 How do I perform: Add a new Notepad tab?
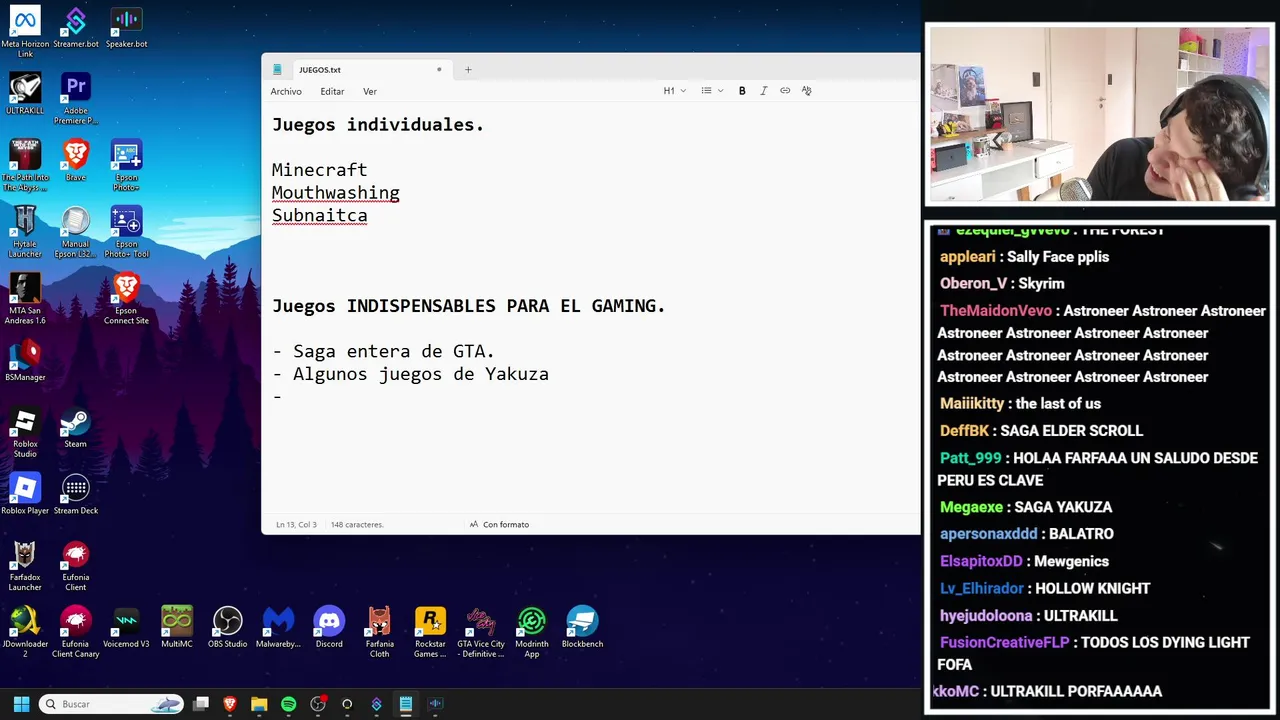(x=468, y=70)
